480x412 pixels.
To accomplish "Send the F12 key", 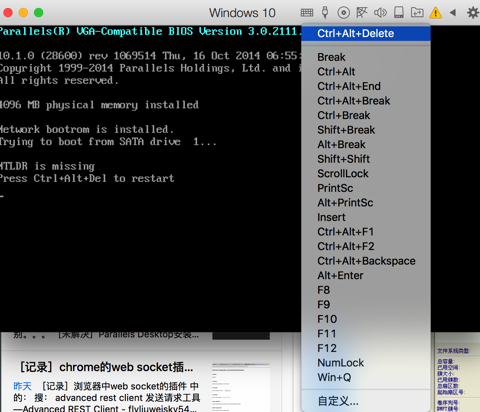I will pyautogui.click(x=366, y=348).
